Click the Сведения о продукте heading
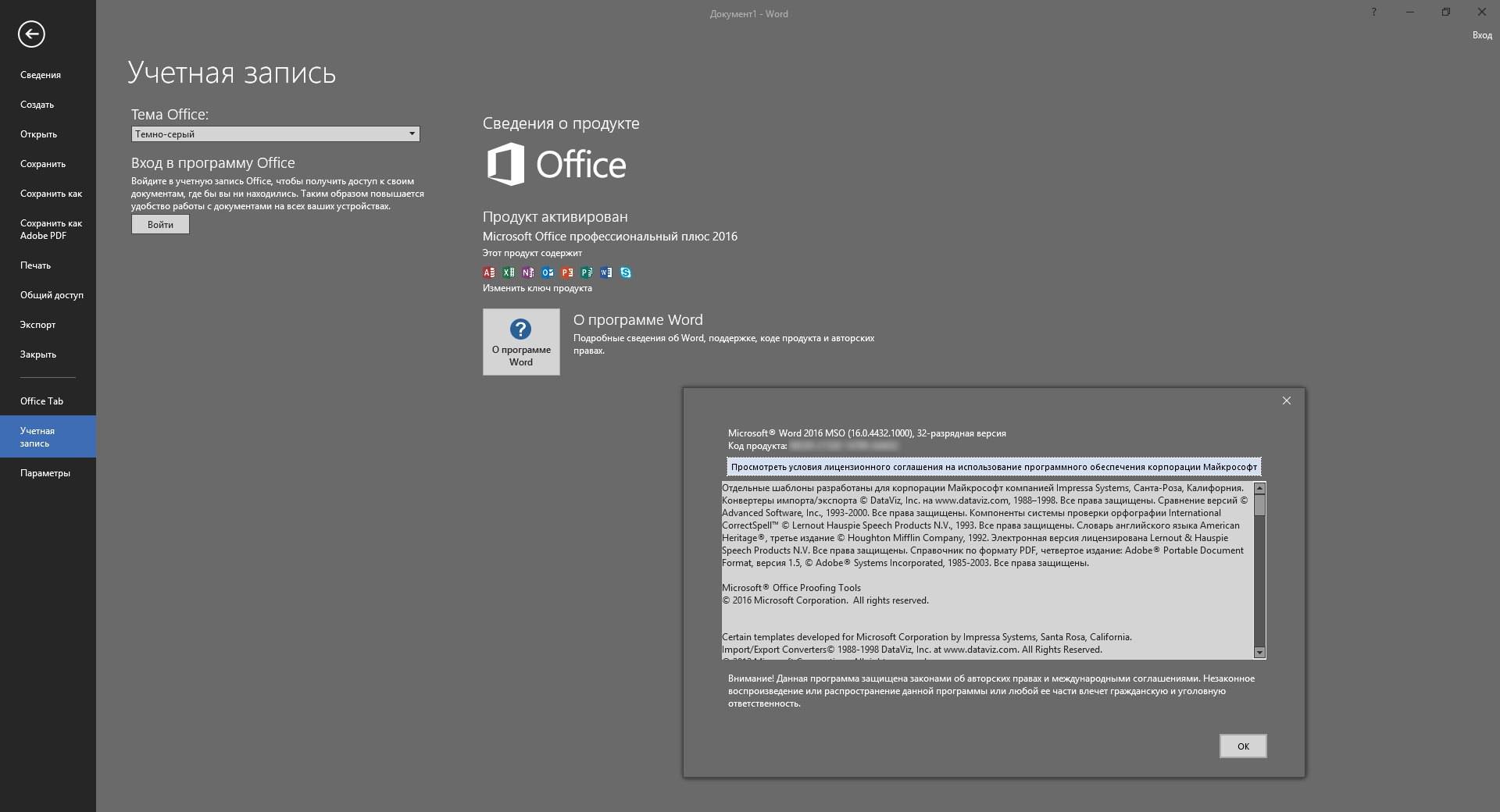 point(561,123)
